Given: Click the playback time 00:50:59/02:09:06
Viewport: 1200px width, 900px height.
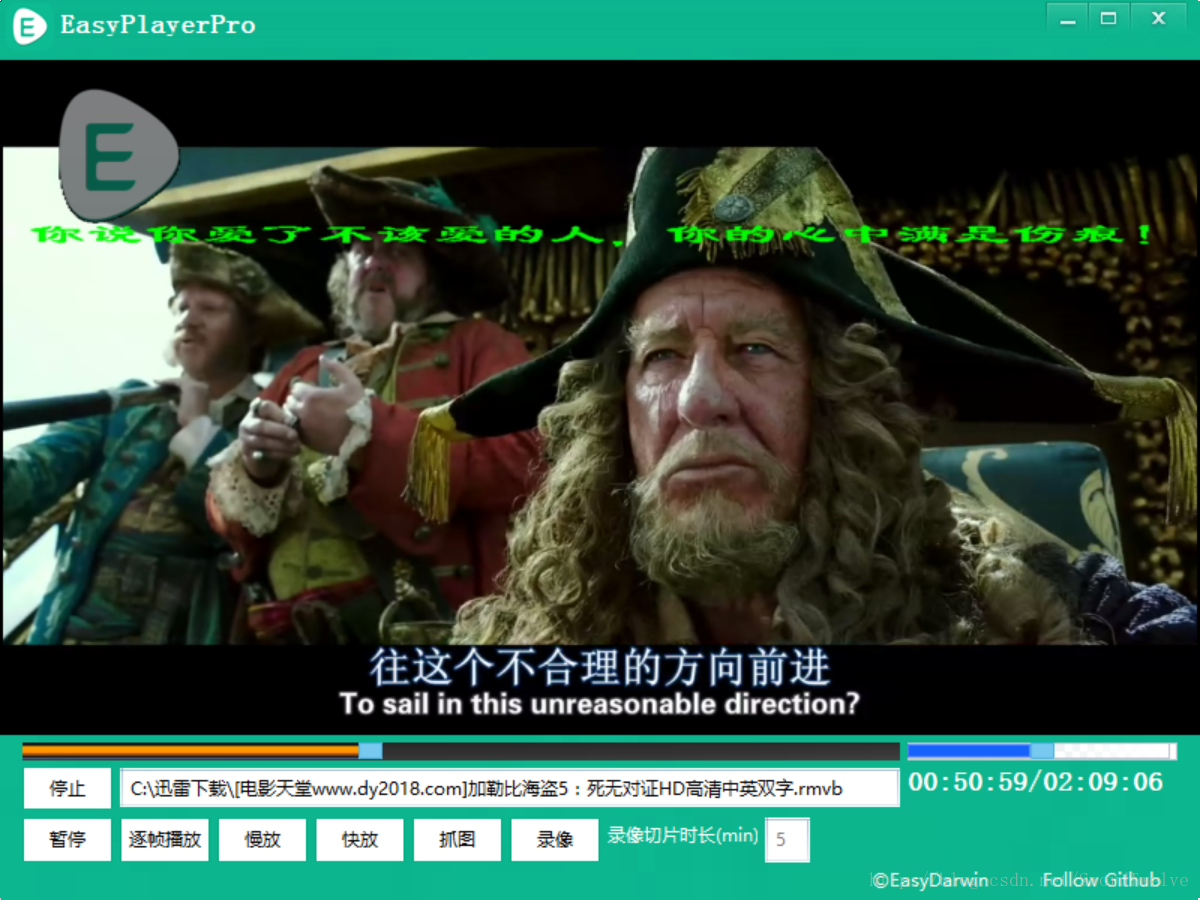Looking at the screenshot, I should pos(1036,782).
